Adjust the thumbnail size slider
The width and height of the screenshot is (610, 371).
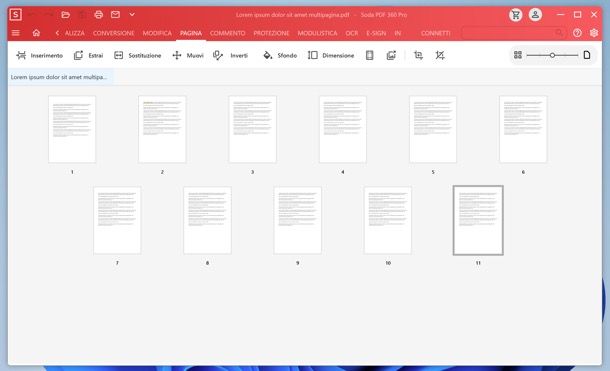[552, 55]
